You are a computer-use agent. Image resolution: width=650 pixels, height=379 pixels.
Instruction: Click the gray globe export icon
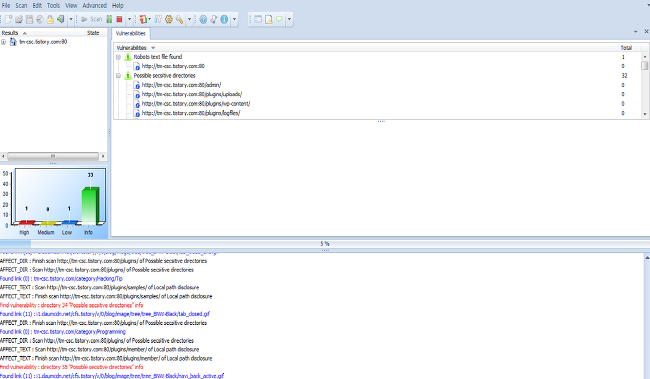[x=40, y=19]
